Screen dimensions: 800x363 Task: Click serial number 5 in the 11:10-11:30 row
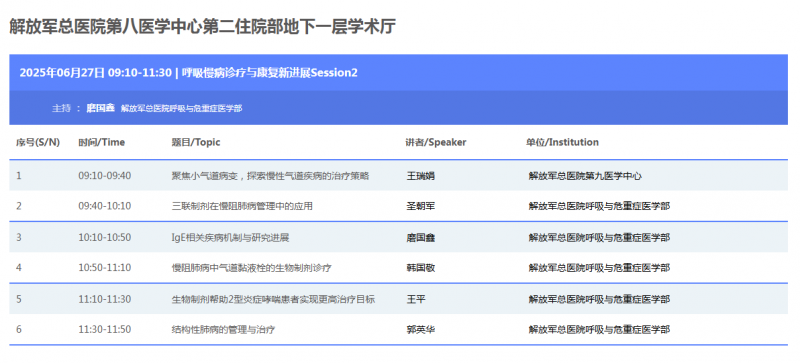click(19, 299)
